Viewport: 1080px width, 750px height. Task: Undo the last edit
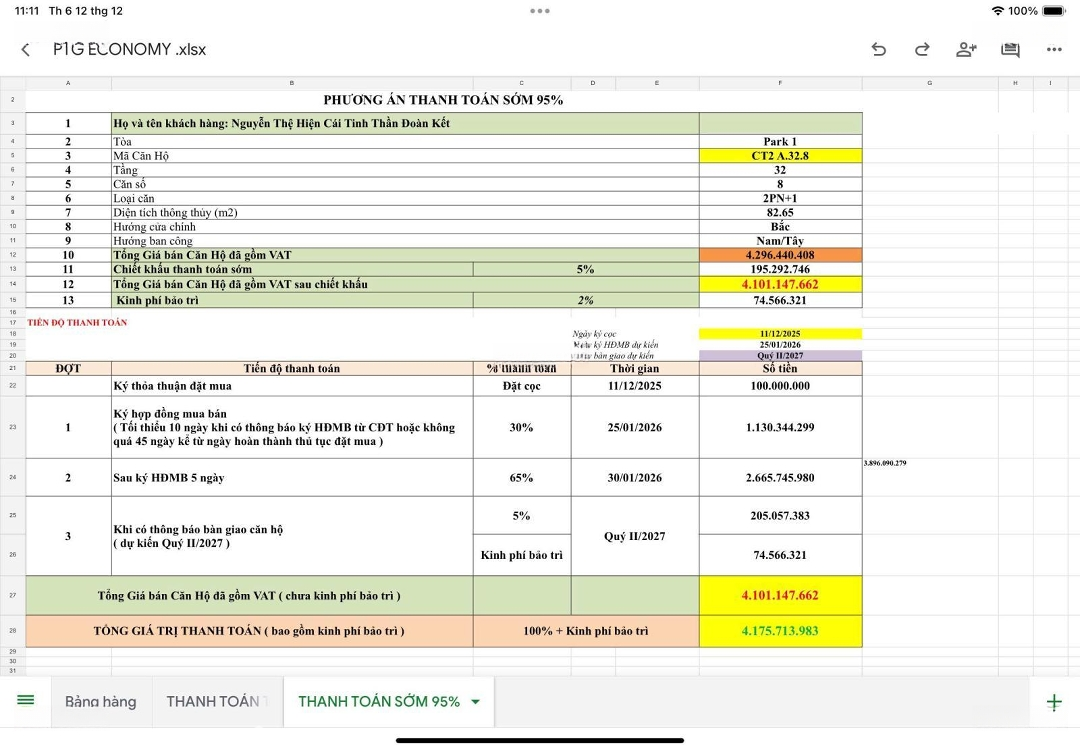(x=878, y=50)
